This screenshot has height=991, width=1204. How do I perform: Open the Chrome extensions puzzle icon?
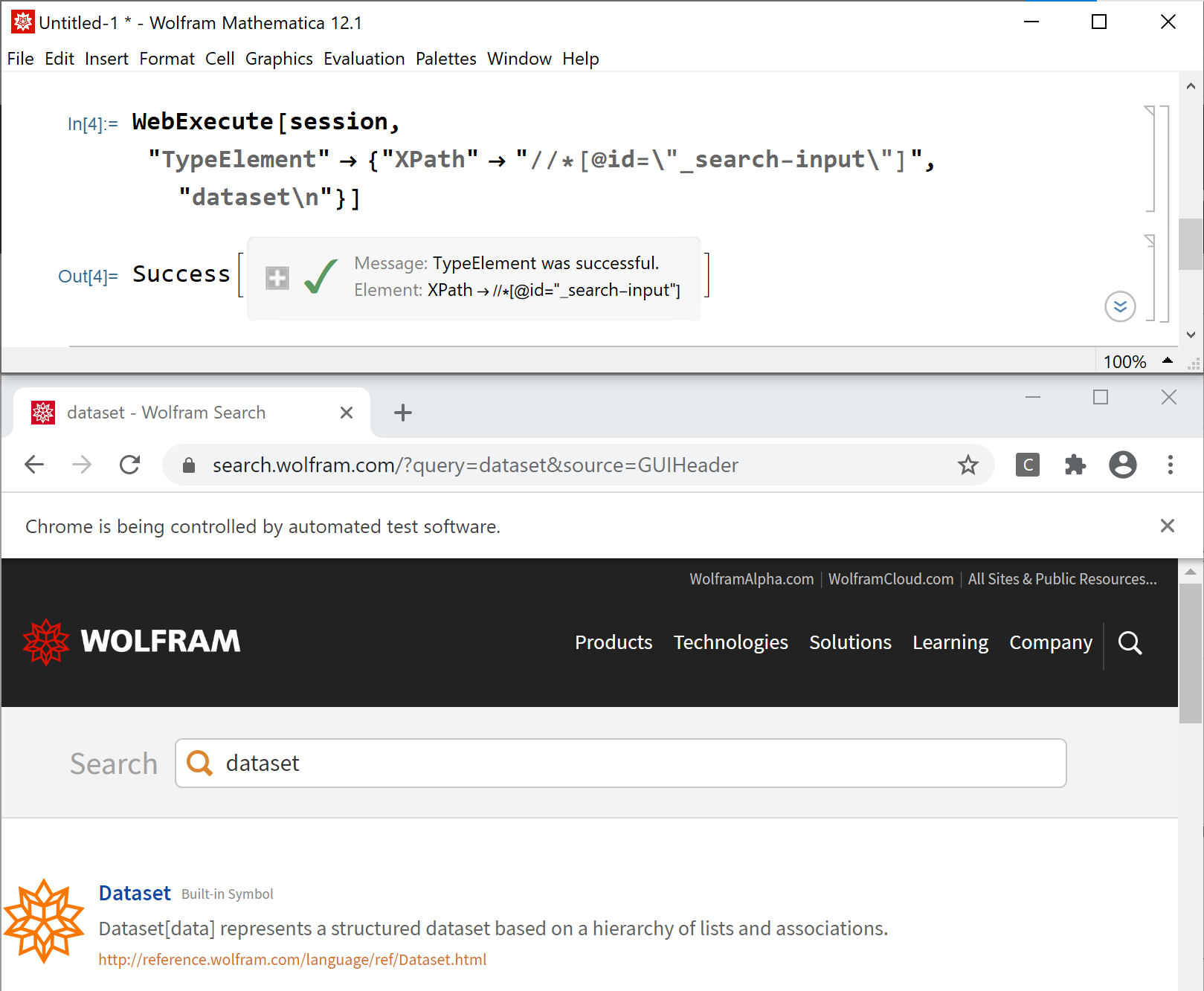click(x=1075, y=465)
